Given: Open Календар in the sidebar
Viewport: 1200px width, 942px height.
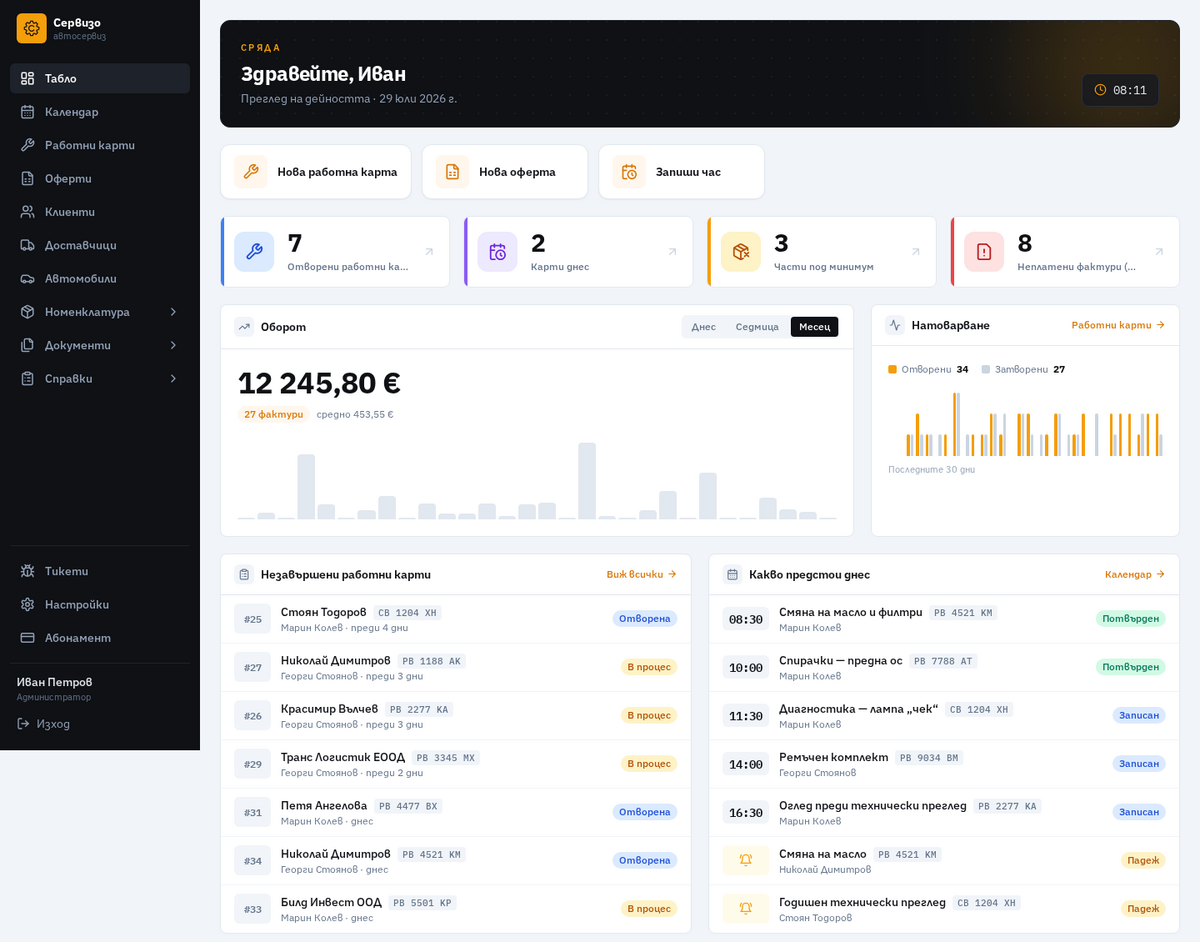Looking at the screenshot, I should 100,112.
